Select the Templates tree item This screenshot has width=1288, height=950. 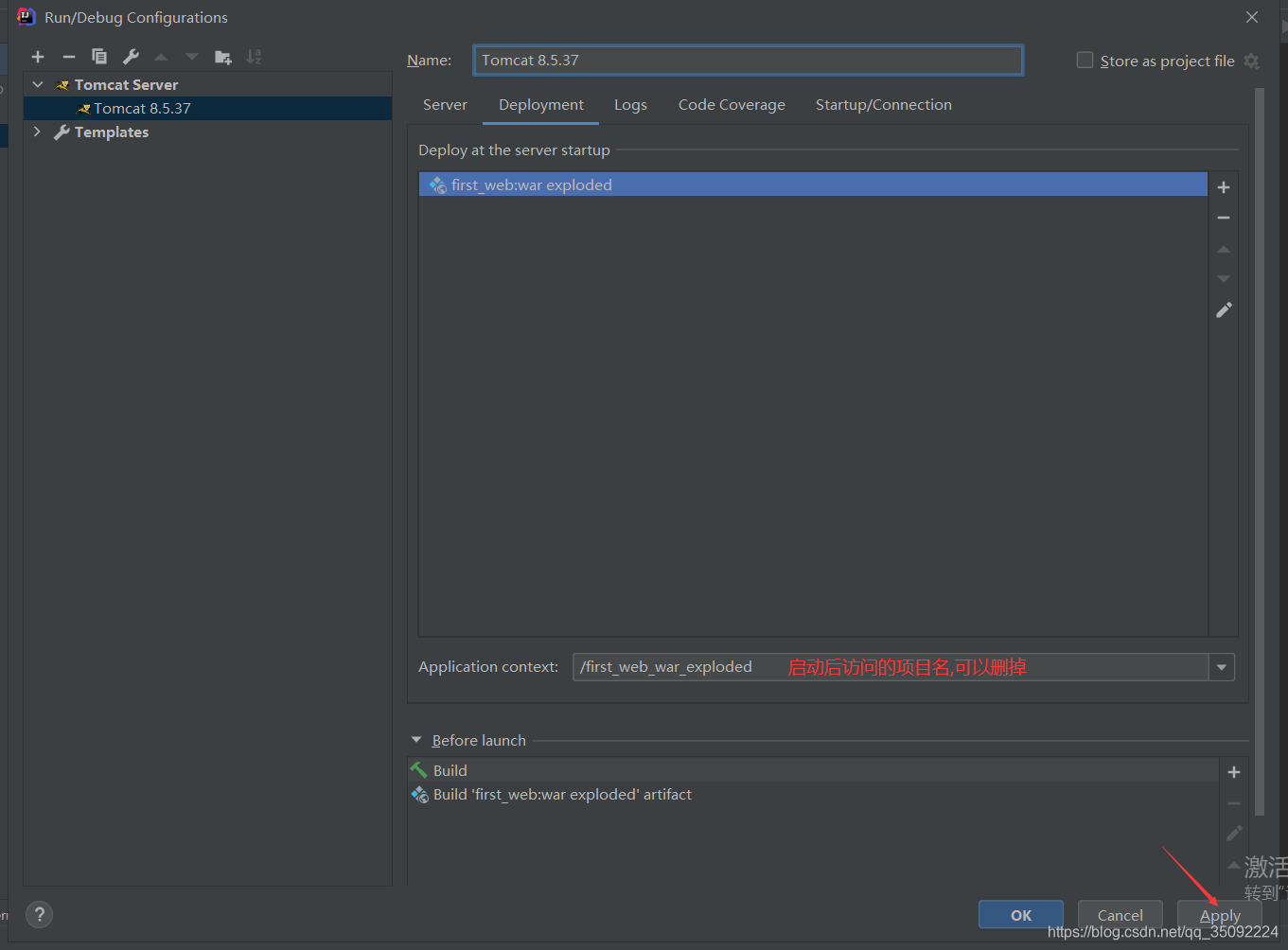(x=207, y=132)
